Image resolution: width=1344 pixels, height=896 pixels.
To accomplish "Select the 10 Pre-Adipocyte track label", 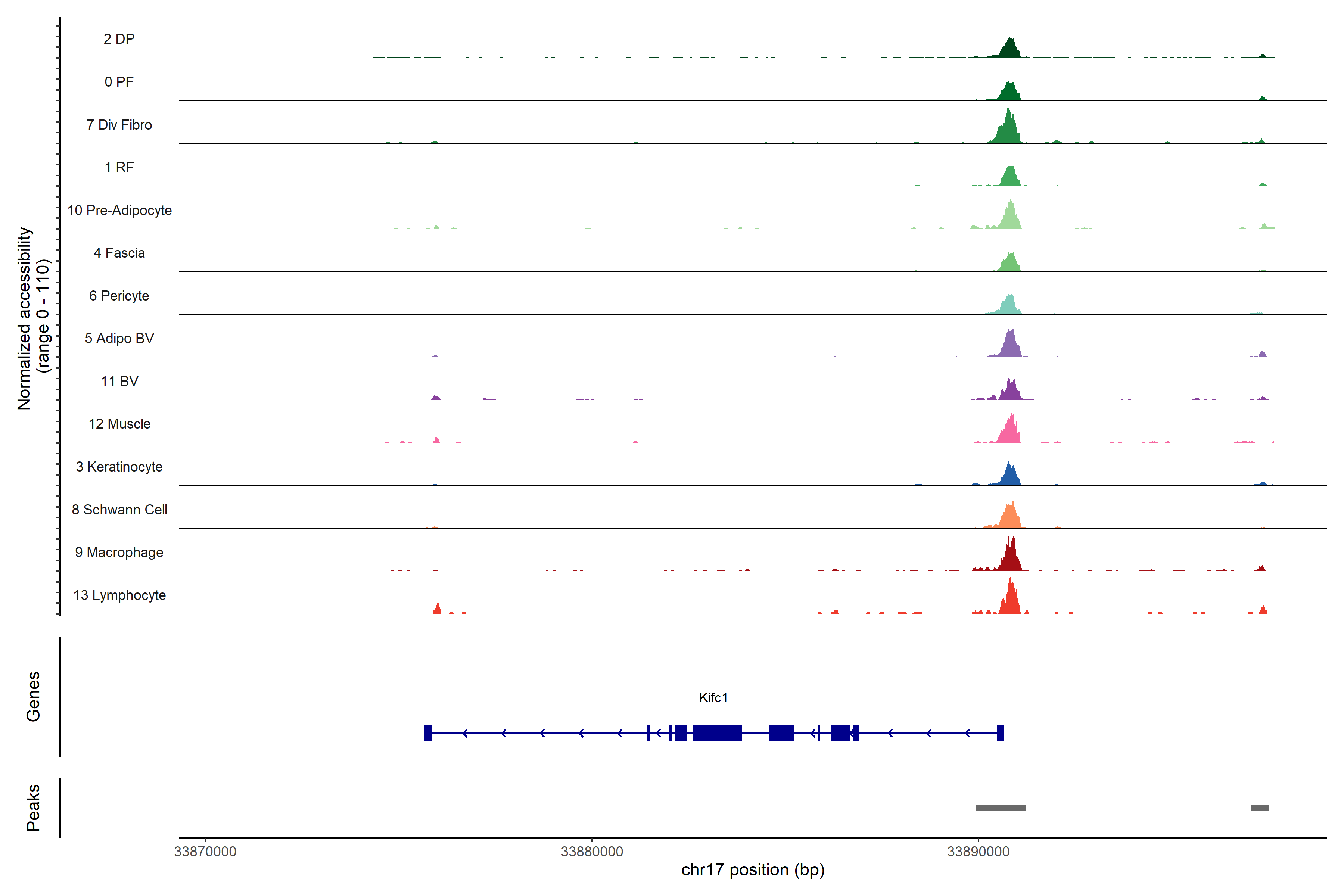I will 119,210.
